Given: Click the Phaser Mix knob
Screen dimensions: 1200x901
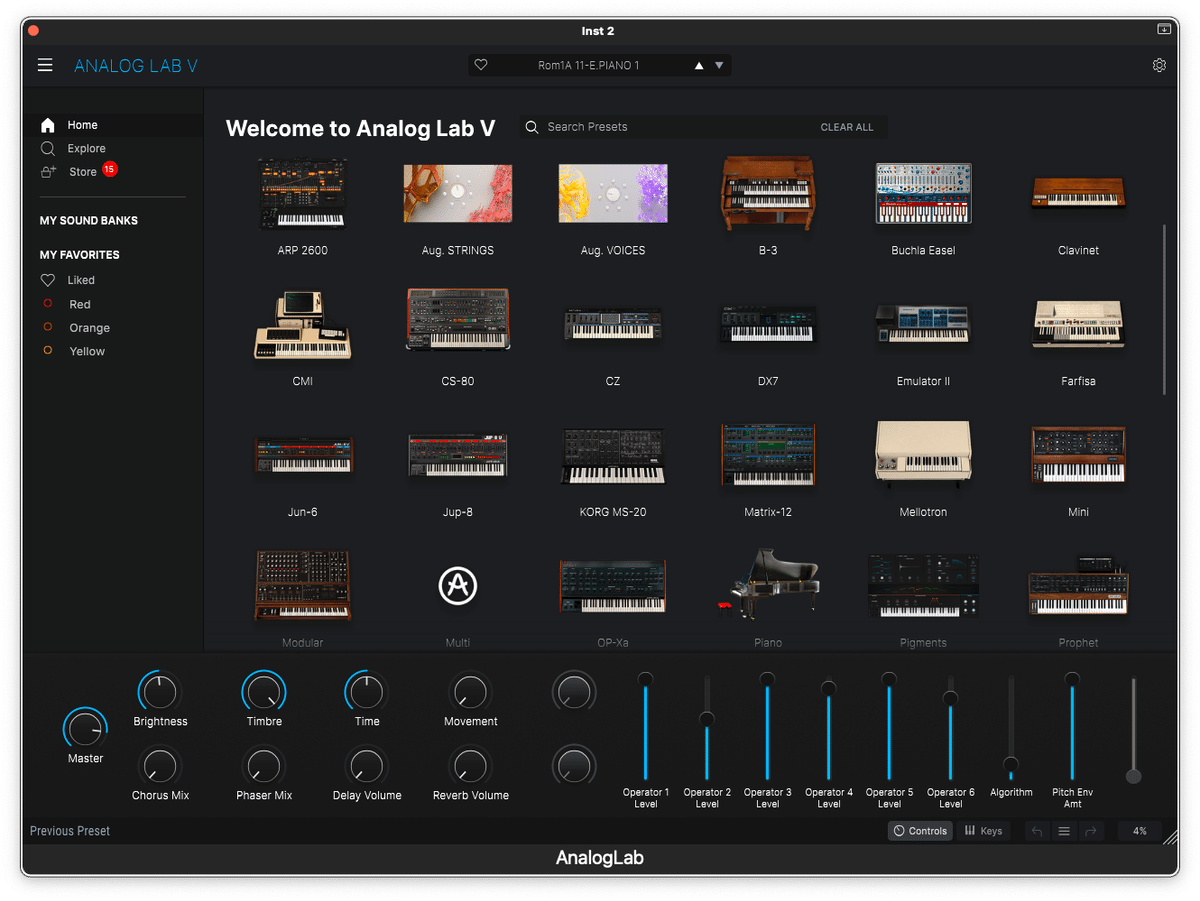Looking at the screenshot, I should pyautogui.click(x=264, y=767).
